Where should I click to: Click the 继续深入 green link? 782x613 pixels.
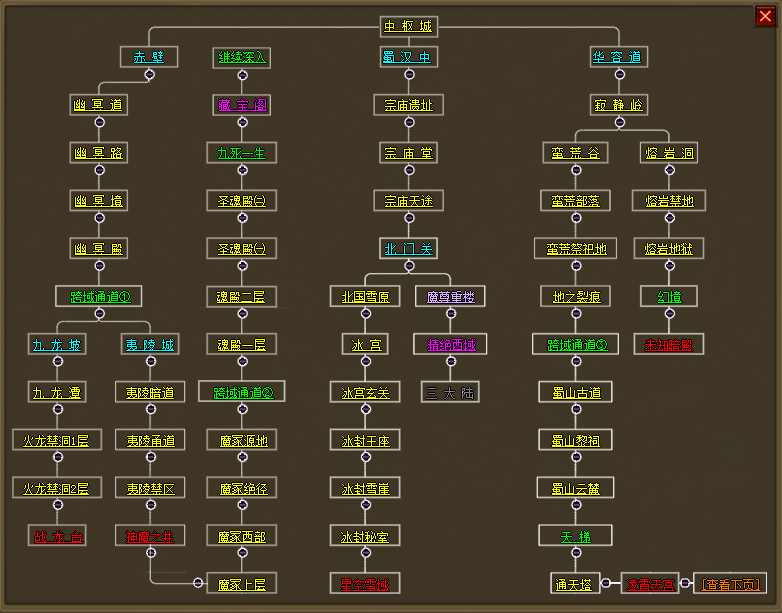[241, 57]
